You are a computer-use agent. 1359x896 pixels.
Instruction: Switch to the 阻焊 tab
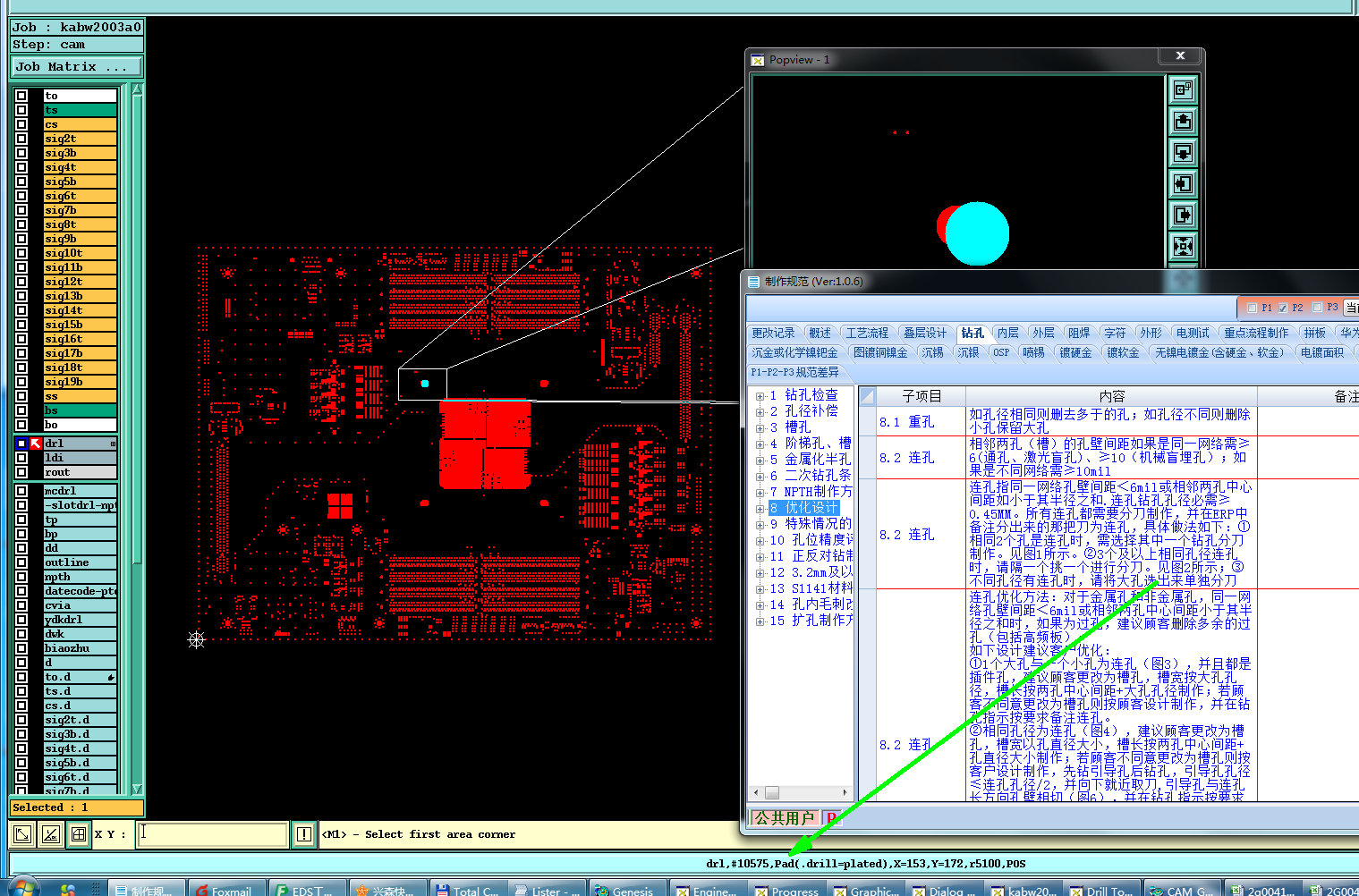1080,333
